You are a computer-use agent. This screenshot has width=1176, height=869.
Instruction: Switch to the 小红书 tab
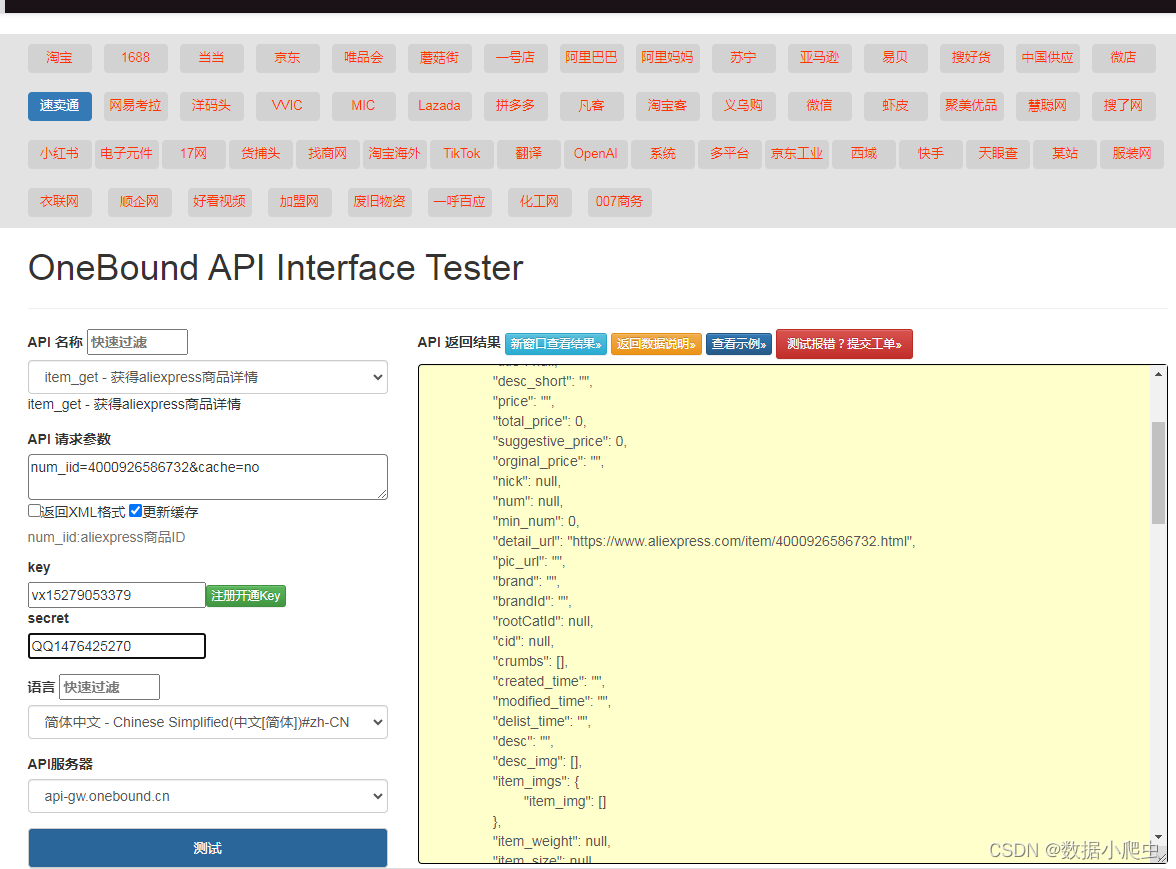(59, 154)
